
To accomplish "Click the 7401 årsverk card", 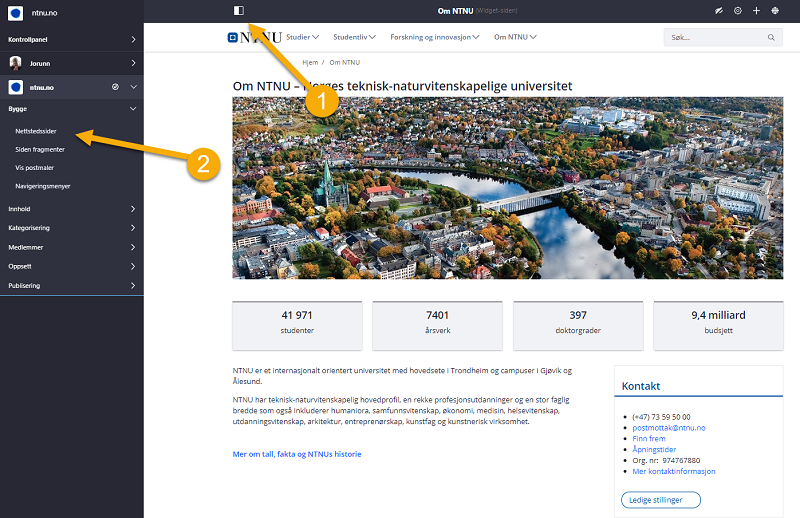I will click(438, 326).
